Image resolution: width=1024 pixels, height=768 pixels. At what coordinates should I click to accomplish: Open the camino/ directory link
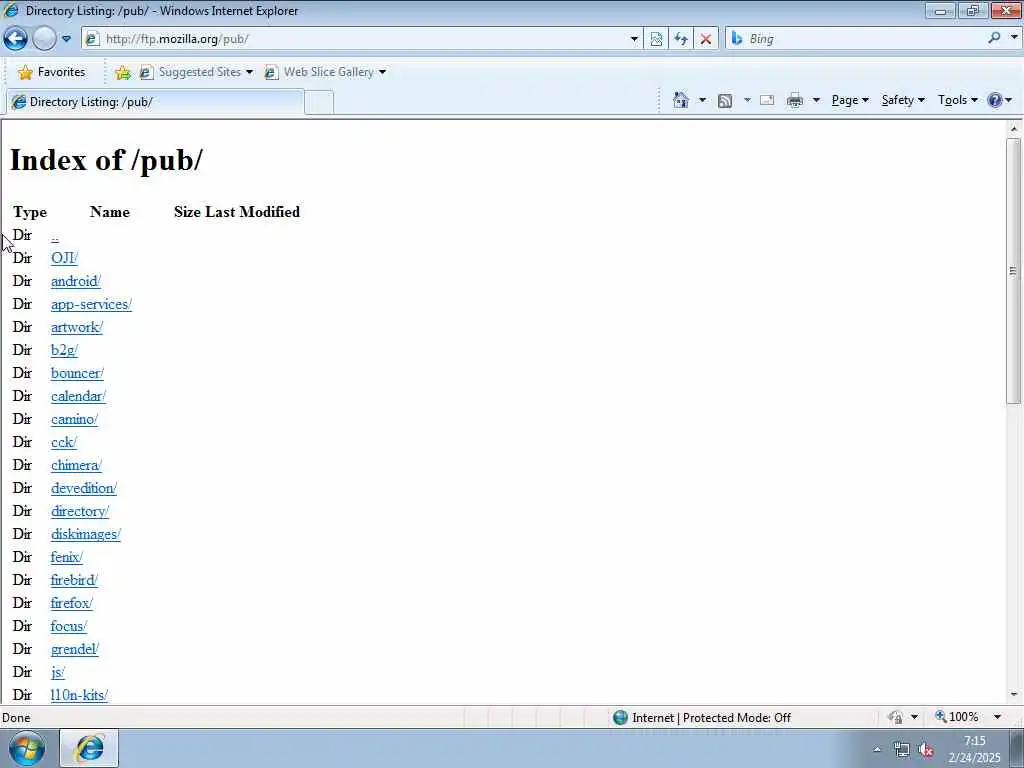point(74,419)
